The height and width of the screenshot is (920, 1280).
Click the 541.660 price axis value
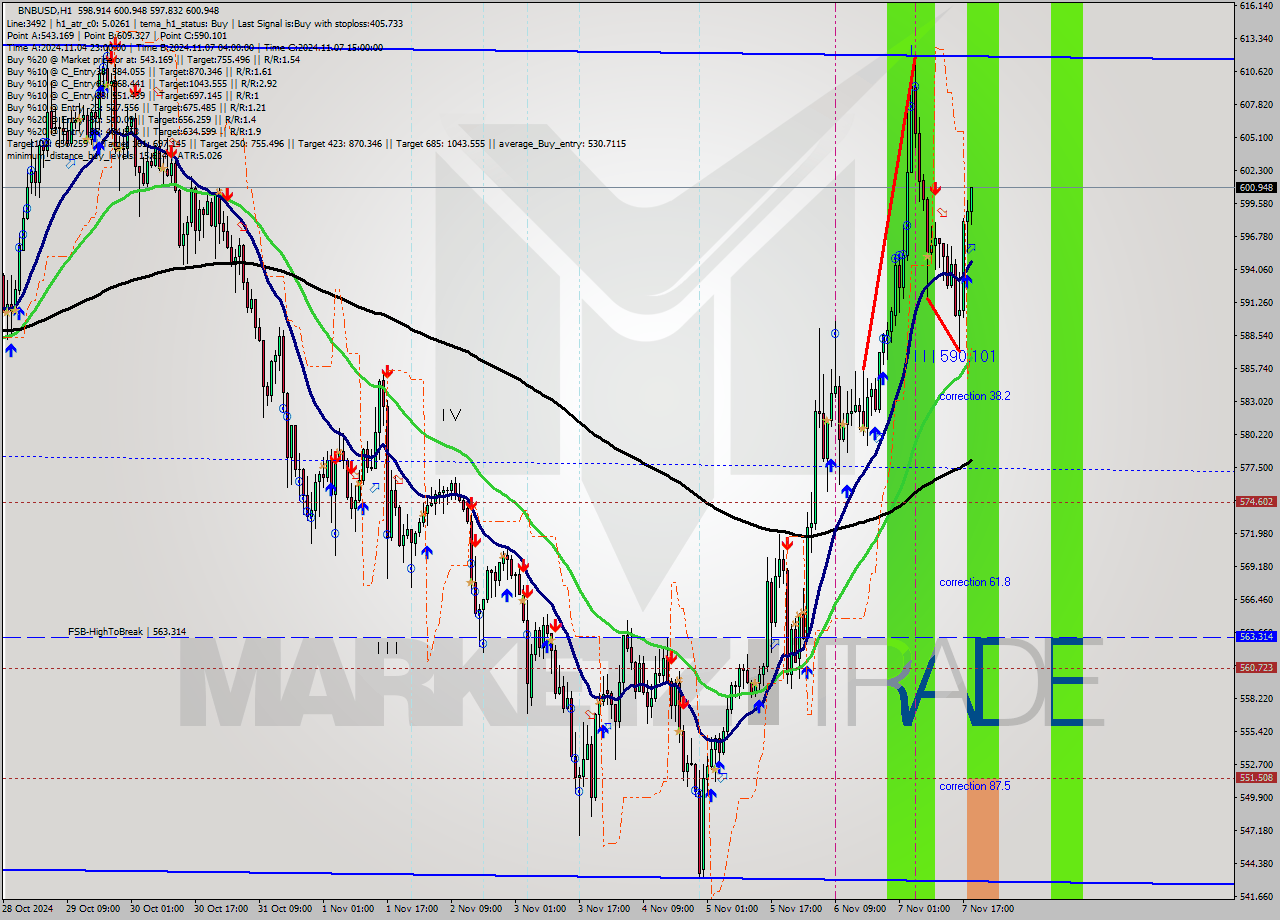tap(1256, 896)
